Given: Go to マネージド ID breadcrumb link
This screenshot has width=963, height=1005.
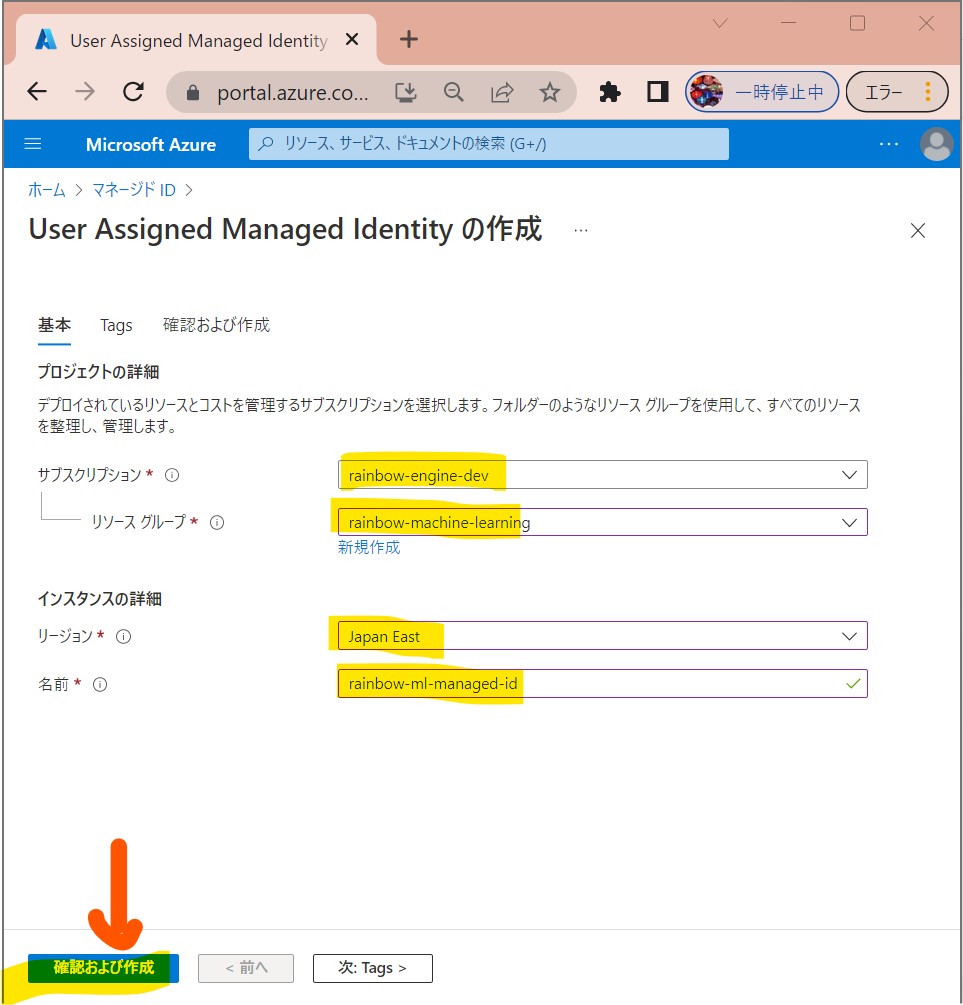Looking at the screenshot, I should [x=134, y=190].
